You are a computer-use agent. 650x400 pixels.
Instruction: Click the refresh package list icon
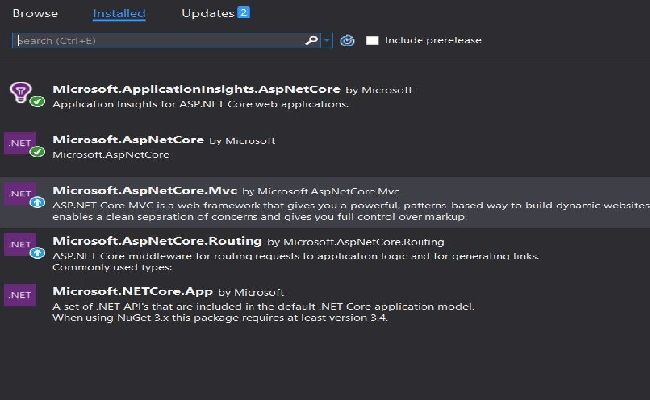(347, 40)
